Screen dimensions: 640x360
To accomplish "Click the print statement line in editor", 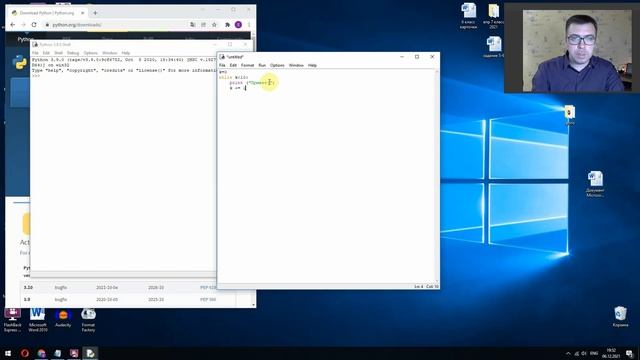I will pos(252,82).
